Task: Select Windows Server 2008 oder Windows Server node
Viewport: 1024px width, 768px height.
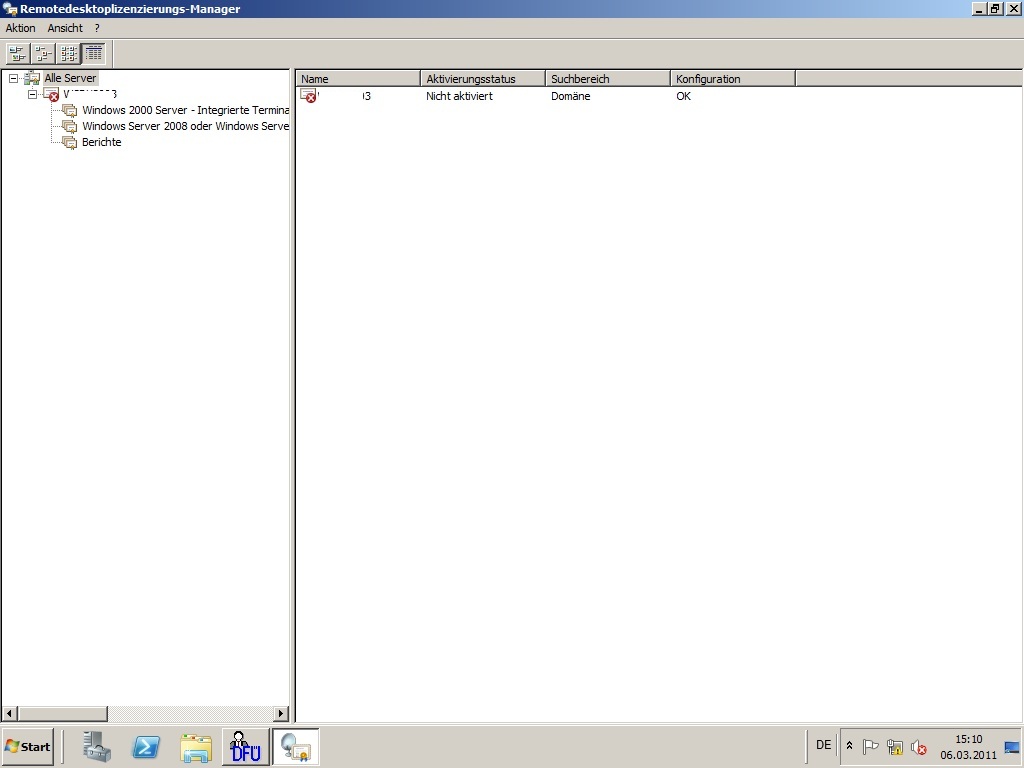Action: tap(185, 126)
